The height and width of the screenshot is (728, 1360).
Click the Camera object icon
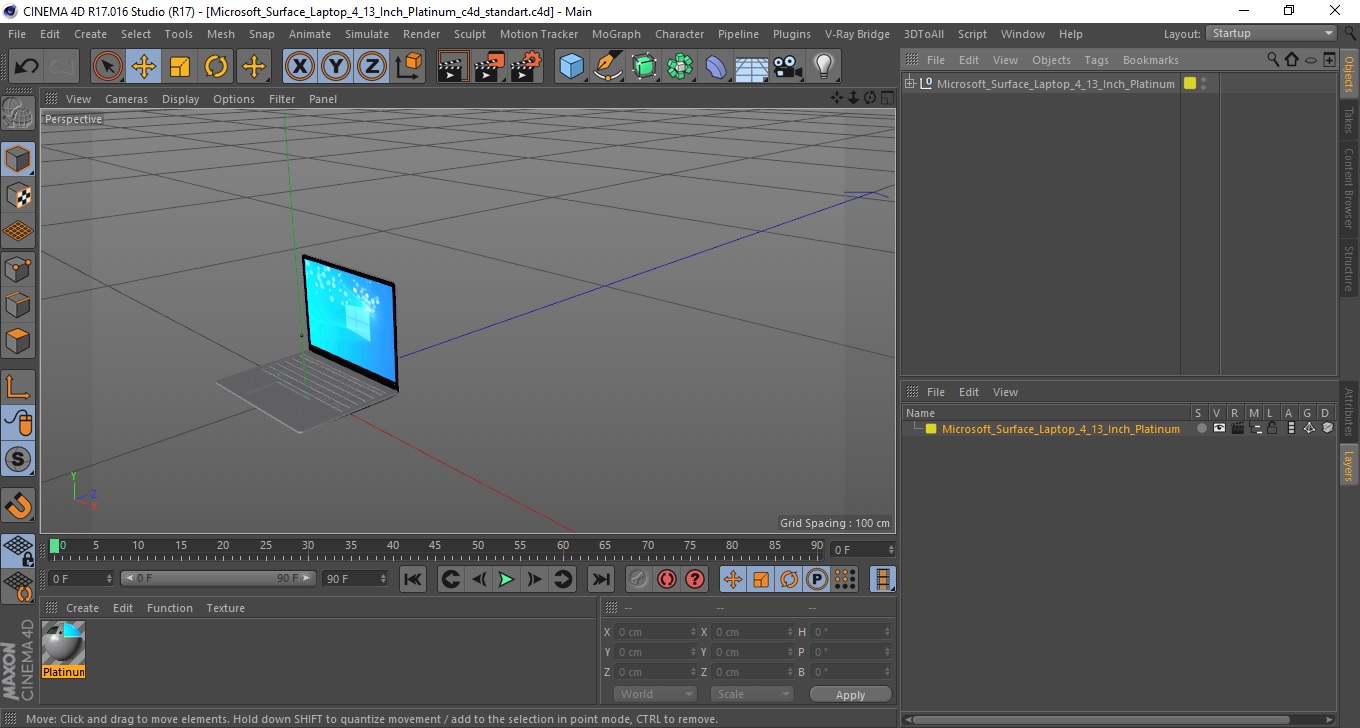(x=788, y=67)
